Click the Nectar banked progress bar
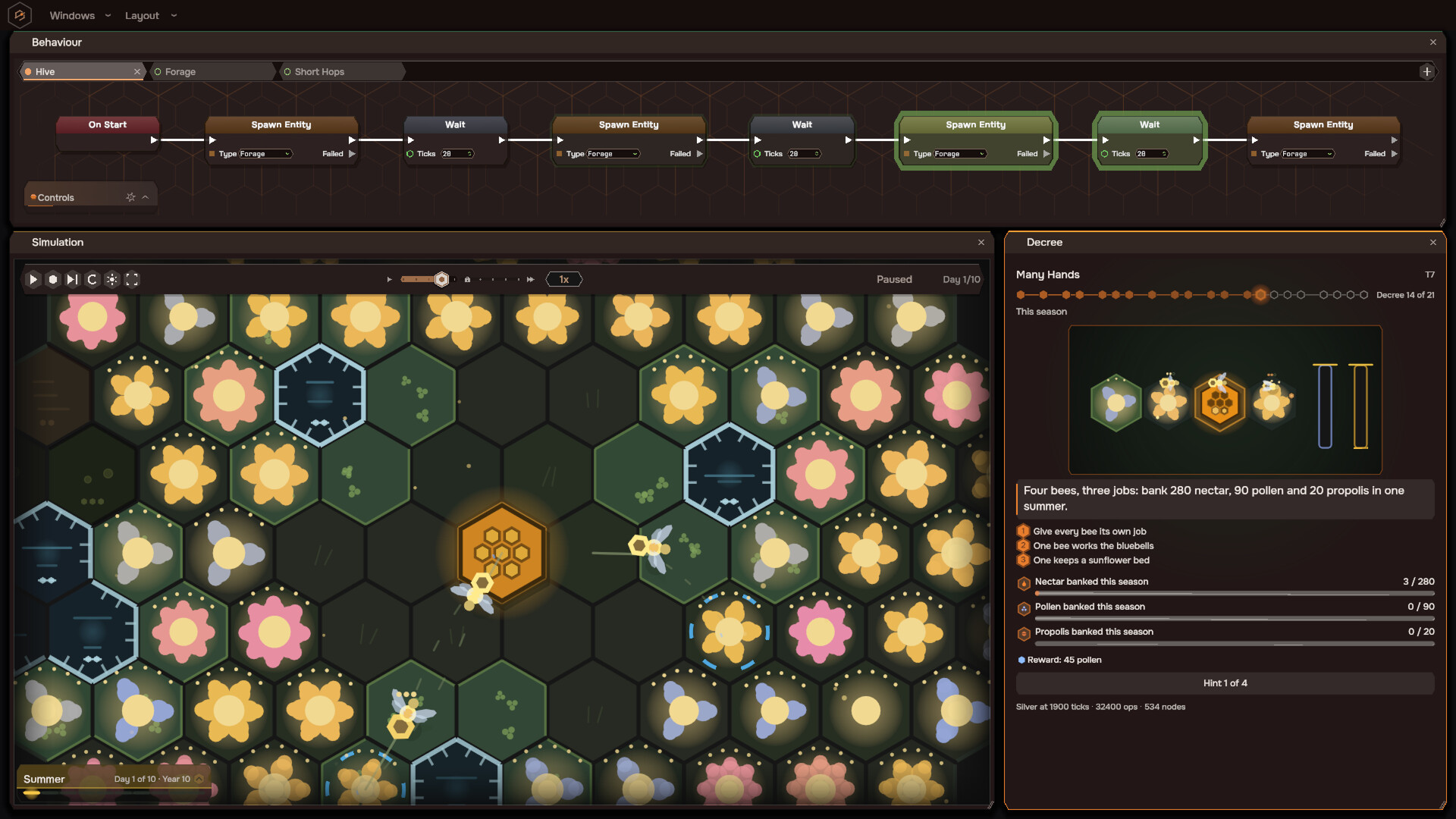The width and height of the screenshot is (1456, 819). tap(1235, 594)
